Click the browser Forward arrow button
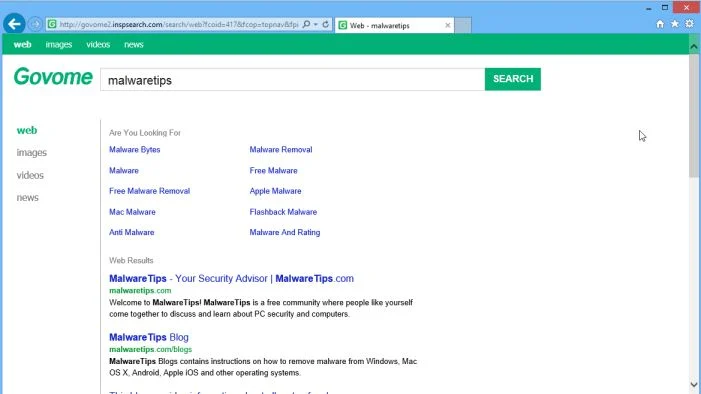Screen dimensions: 701x394 click(x=35, y=24)
